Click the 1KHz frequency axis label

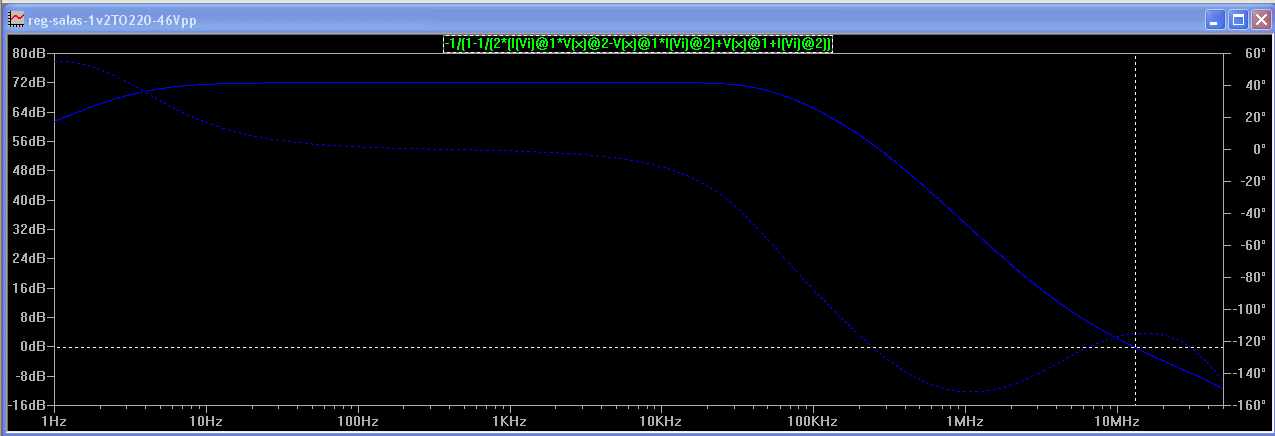coord(510,423)
